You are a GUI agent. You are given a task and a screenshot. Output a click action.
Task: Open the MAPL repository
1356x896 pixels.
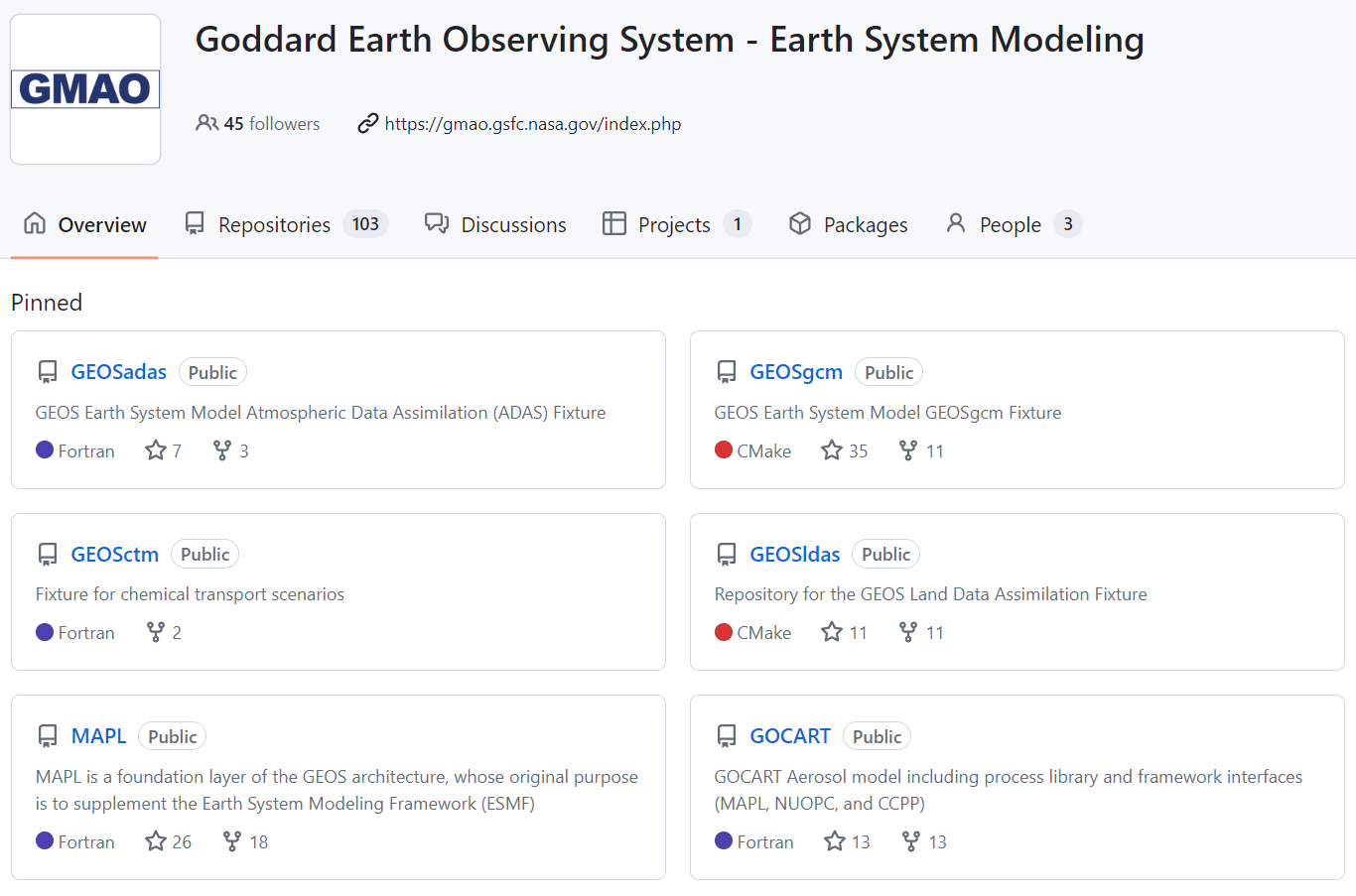click(99, 736)
